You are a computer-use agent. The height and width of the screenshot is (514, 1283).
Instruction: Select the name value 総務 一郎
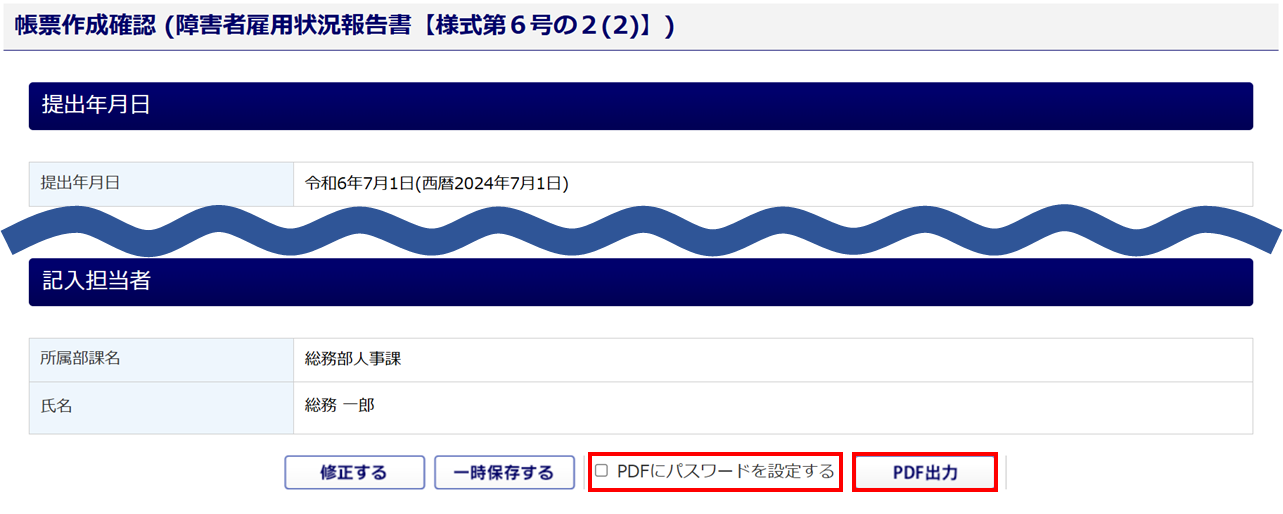340,406
